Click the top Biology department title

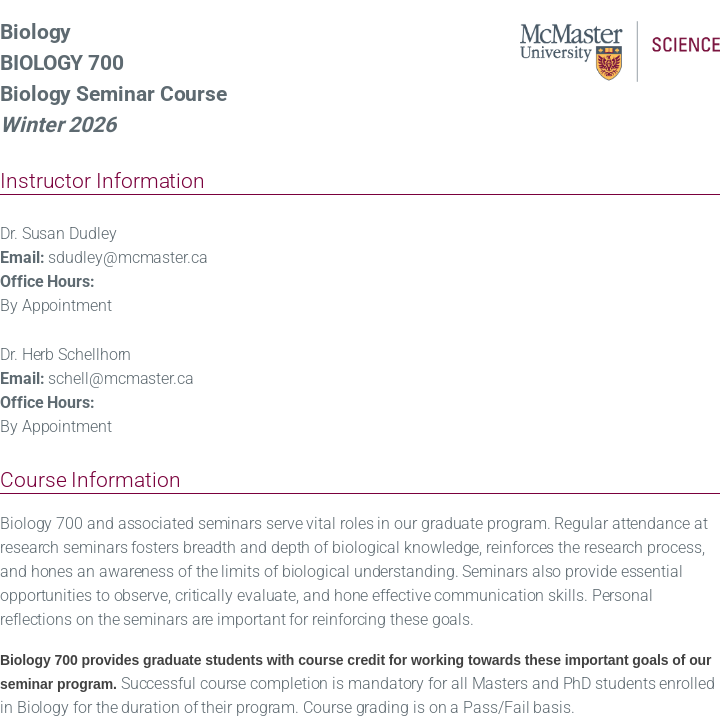pos(35,32)
